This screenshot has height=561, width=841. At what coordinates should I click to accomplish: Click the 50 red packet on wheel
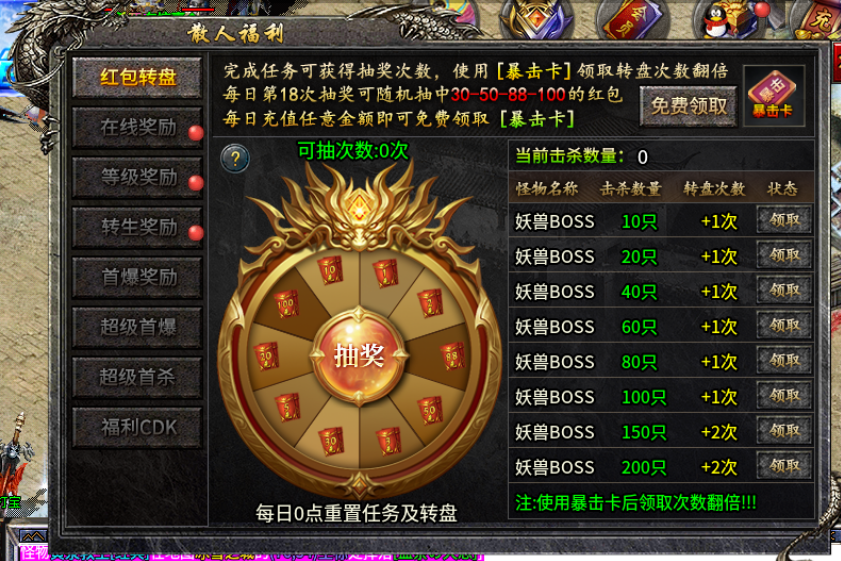click(430, 410)
